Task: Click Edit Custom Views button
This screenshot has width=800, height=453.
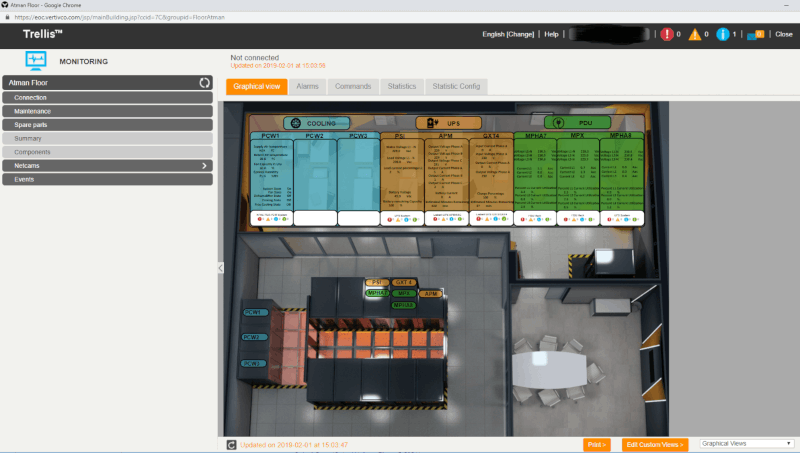Action: tap(655, 443)
